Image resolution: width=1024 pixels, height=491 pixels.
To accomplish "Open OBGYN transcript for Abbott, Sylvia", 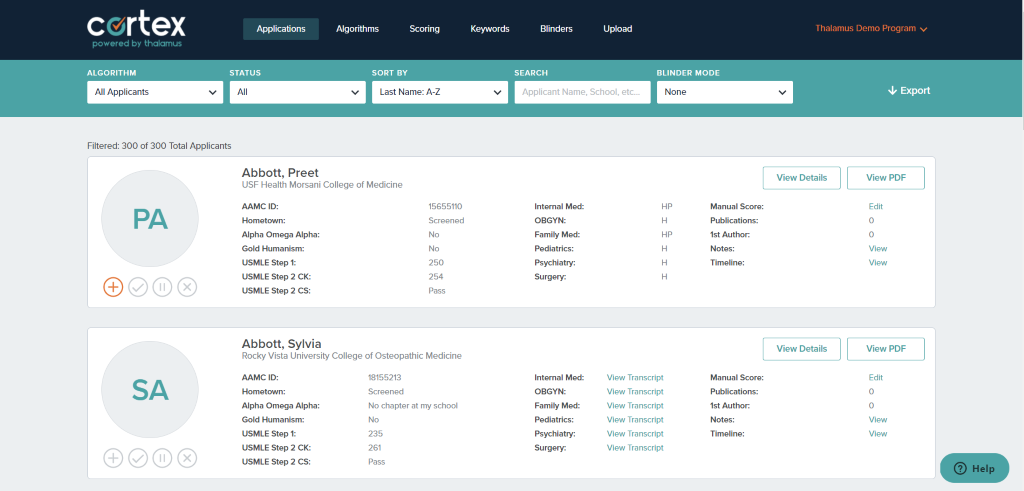I will pyautogui.click(x=635, y=392).
